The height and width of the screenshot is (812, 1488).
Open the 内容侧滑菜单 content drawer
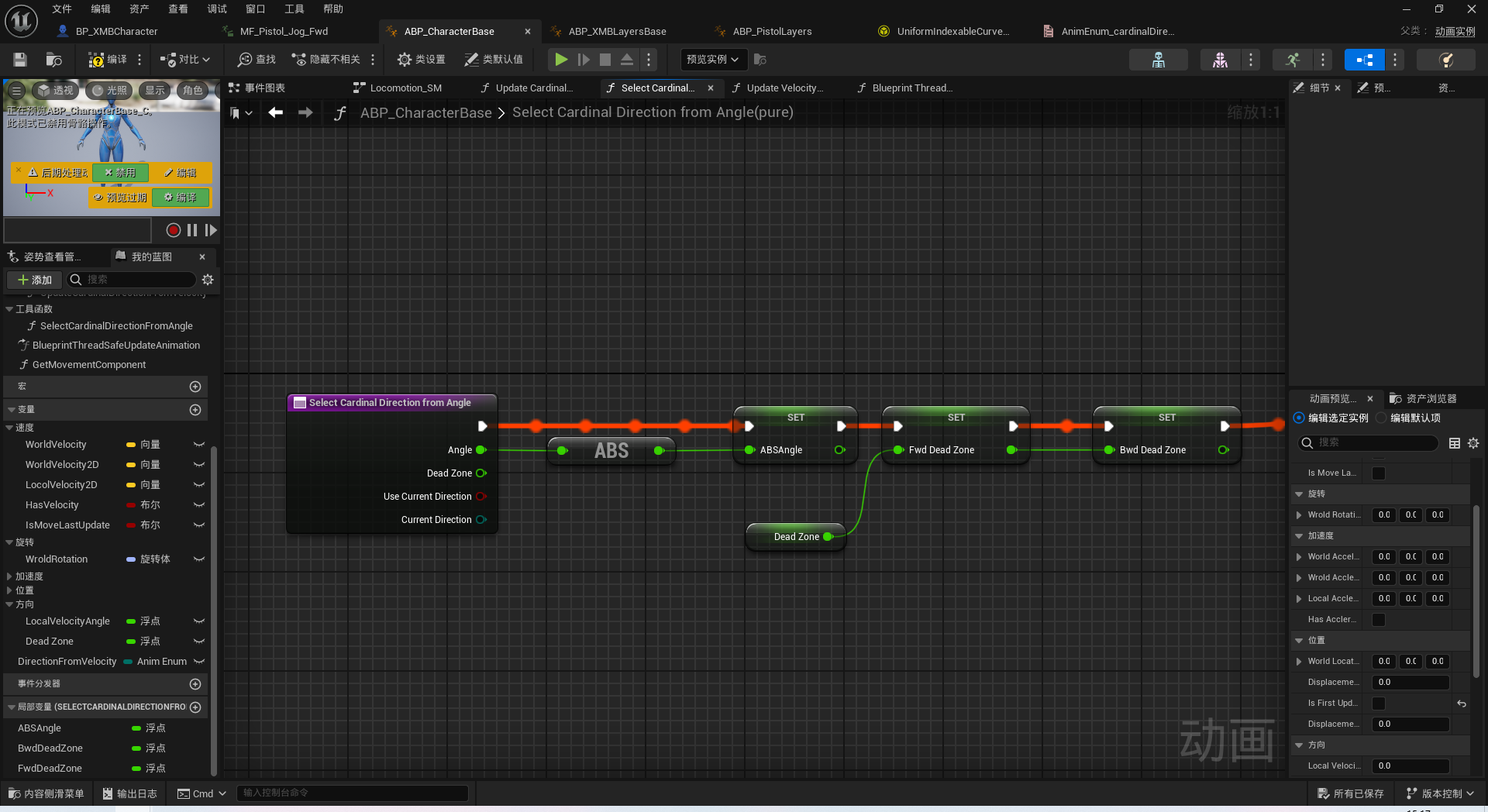[46, 794]
